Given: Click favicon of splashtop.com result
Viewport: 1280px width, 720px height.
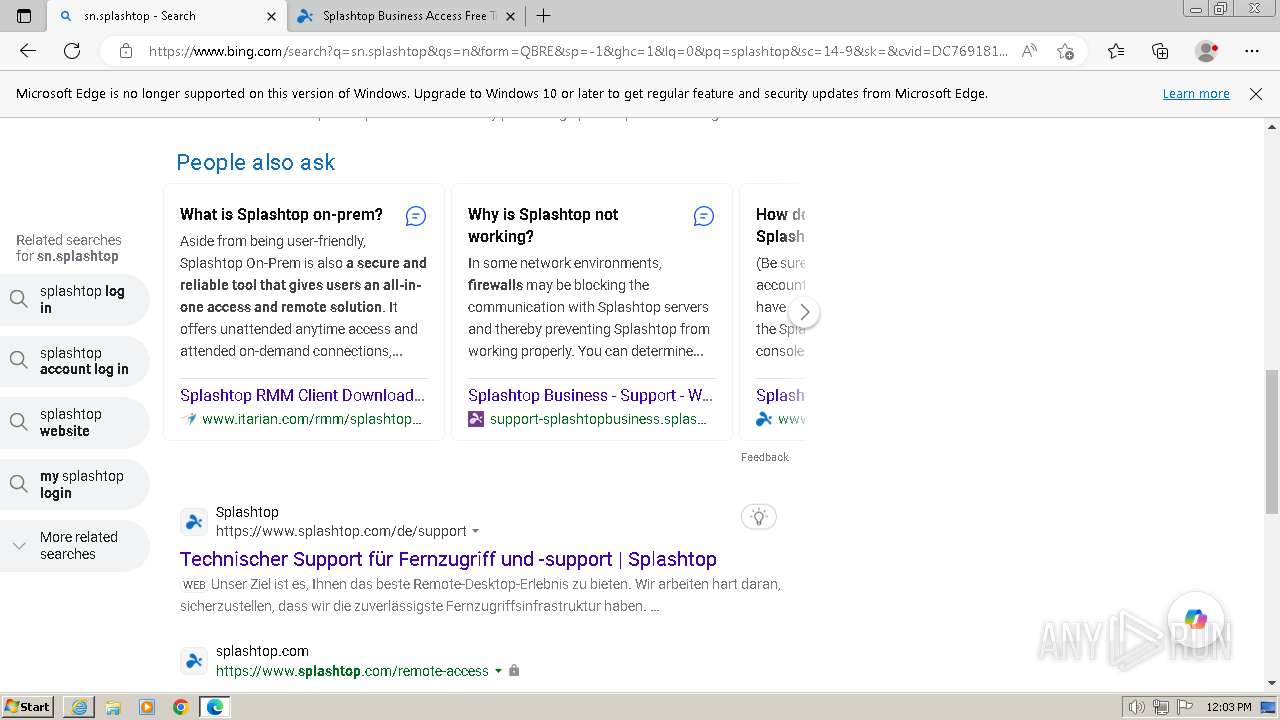Looking at the screenshot, I should (x=194, y=661).
